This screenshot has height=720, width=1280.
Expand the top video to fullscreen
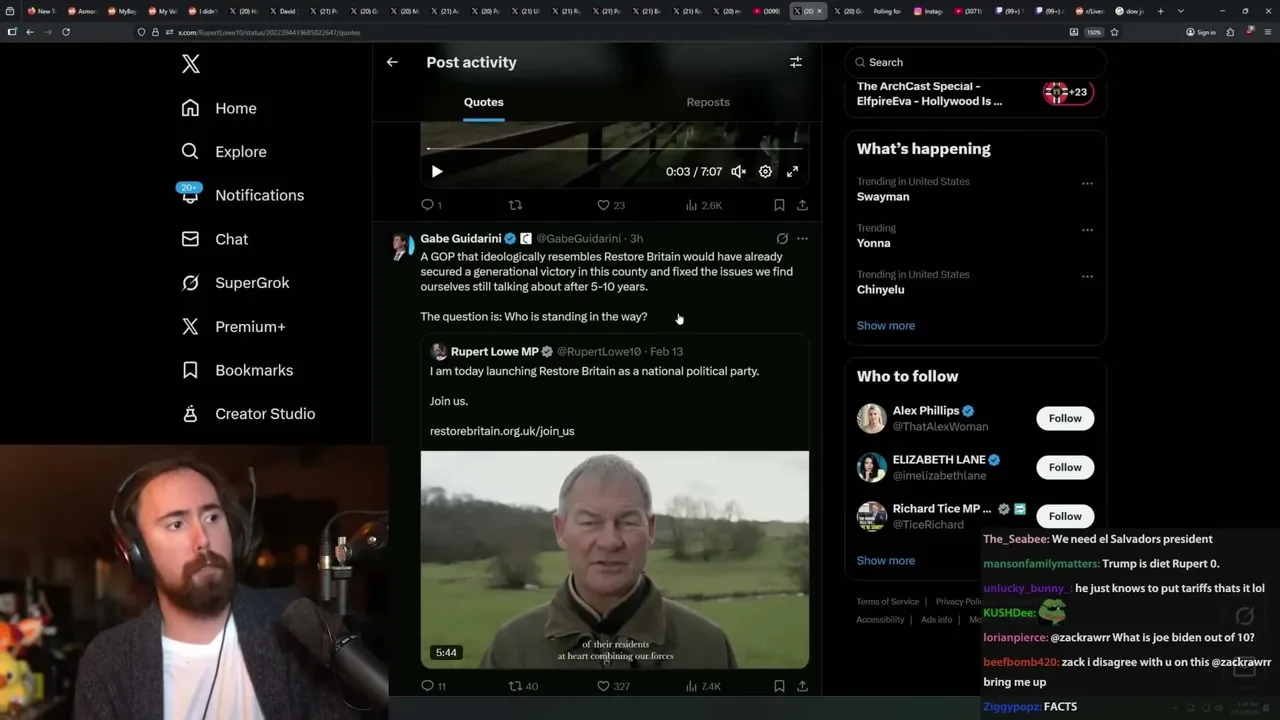(x=792, y=172)
